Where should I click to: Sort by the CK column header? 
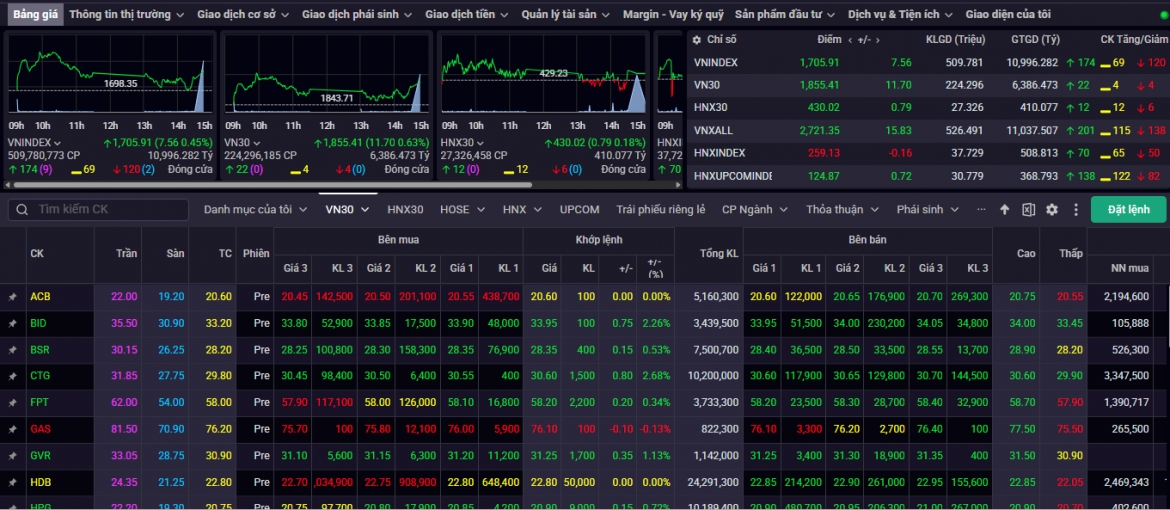(37, 254)
